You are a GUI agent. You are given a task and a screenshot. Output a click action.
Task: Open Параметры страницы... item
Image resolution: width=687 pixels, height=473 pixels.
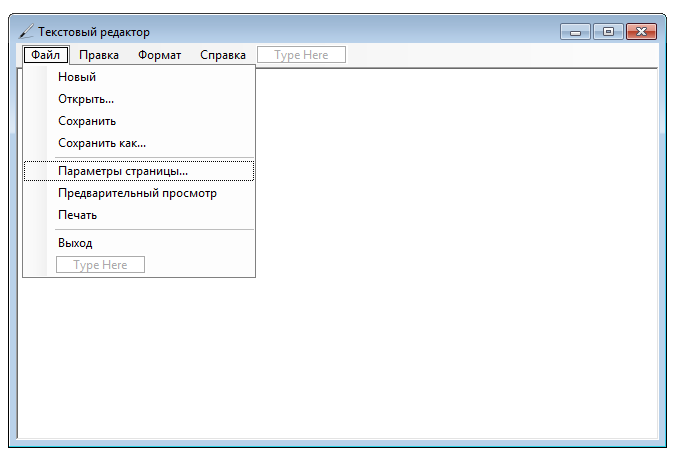pos(139,171)
